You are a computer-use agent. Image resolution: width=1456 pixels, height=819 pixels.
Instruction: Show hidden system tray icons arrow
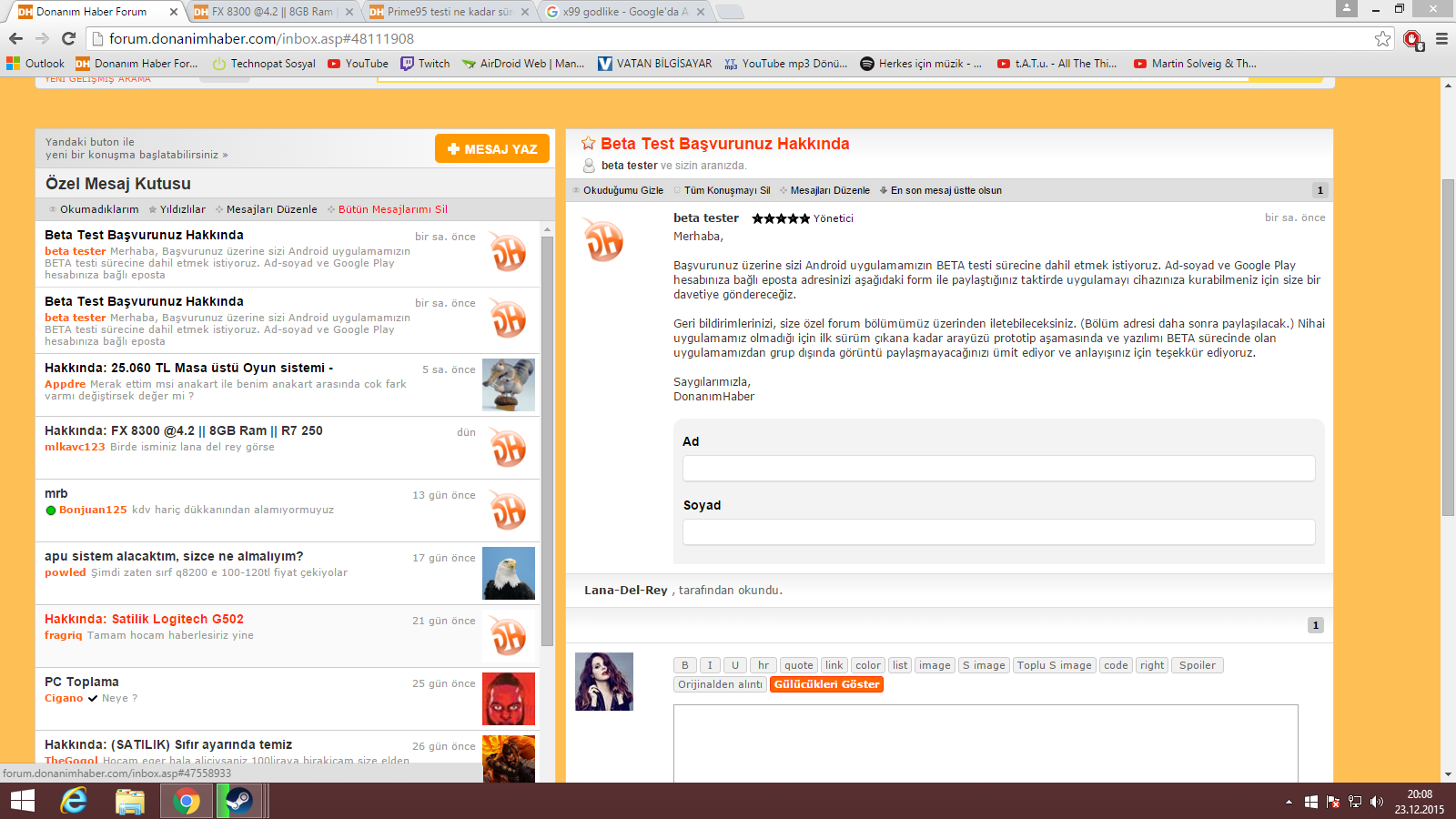click(x=1289, y=802)
